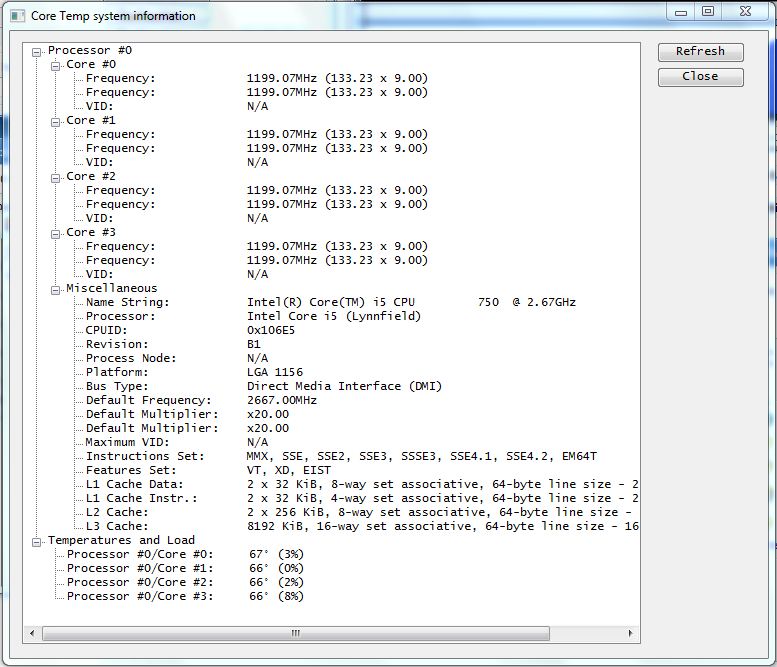Click the horizontal scrollbar right arrow
Viewport: 777px width, 667px height.
coord(630,633)
